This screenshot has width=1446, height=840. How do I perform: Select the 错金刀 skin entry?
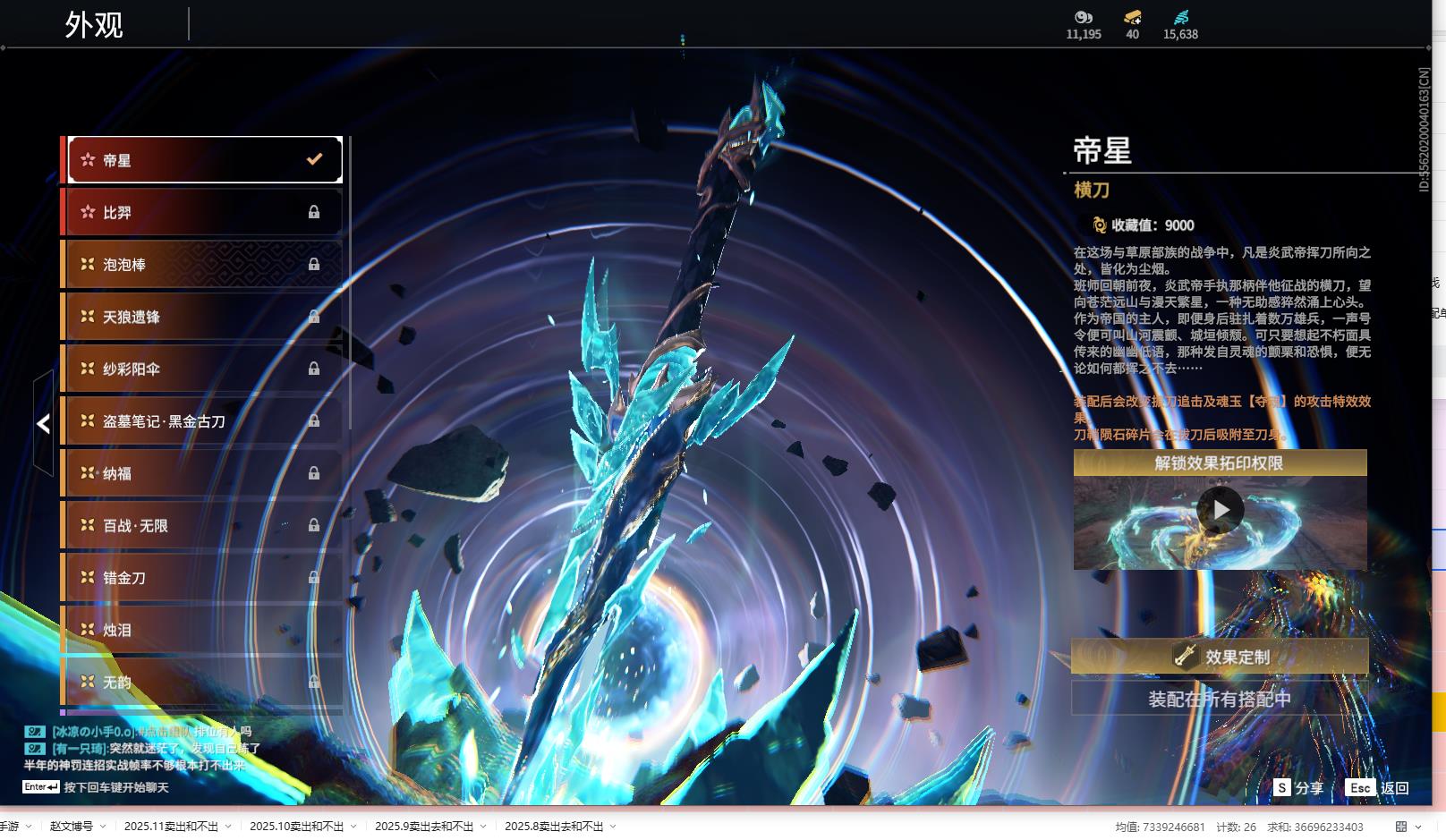click(202, 577)
